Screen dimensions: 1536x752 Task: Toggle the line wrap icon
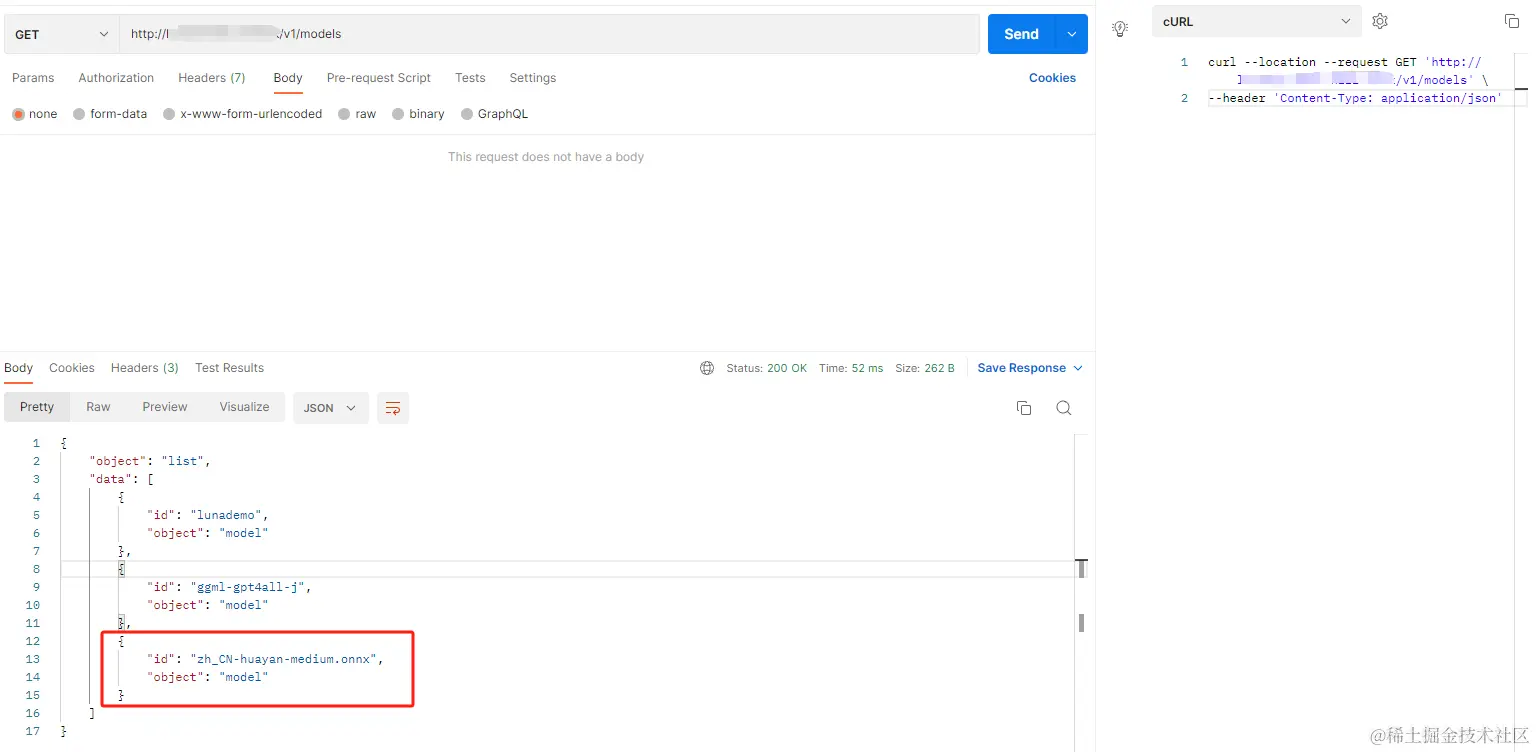[x=393, y=408]
